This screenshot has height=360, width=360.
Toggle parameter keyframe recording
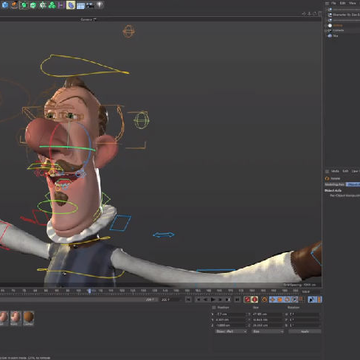(x=295, y=299)
